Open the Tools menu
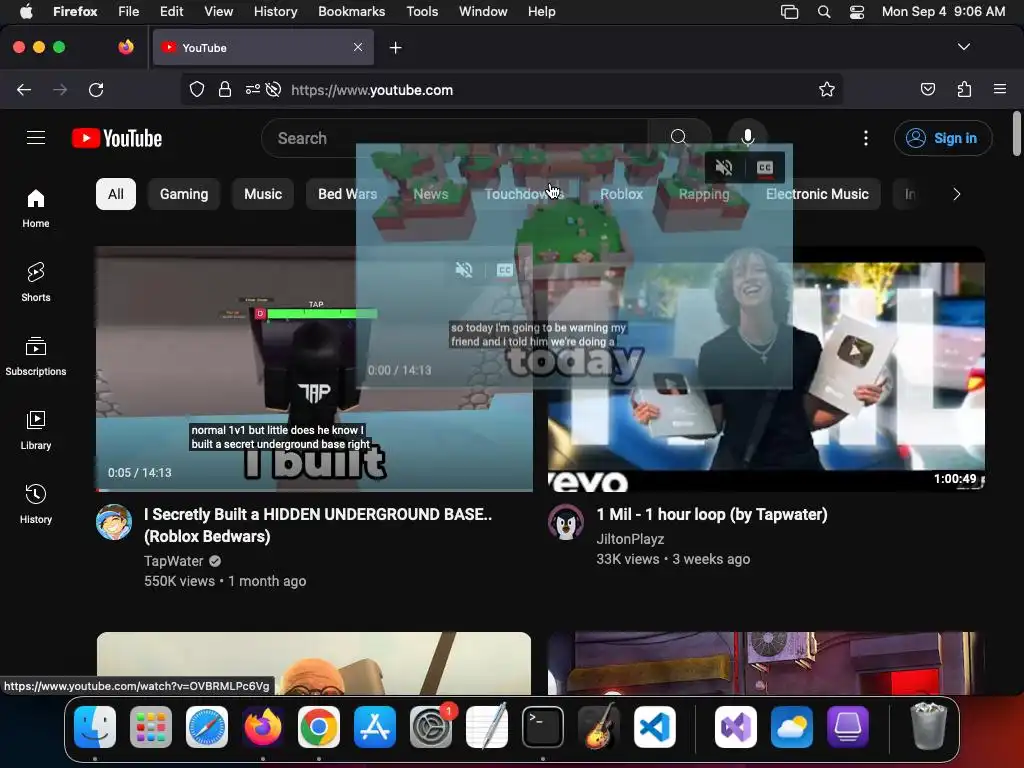1024x768 pixels. pos(422,12)
